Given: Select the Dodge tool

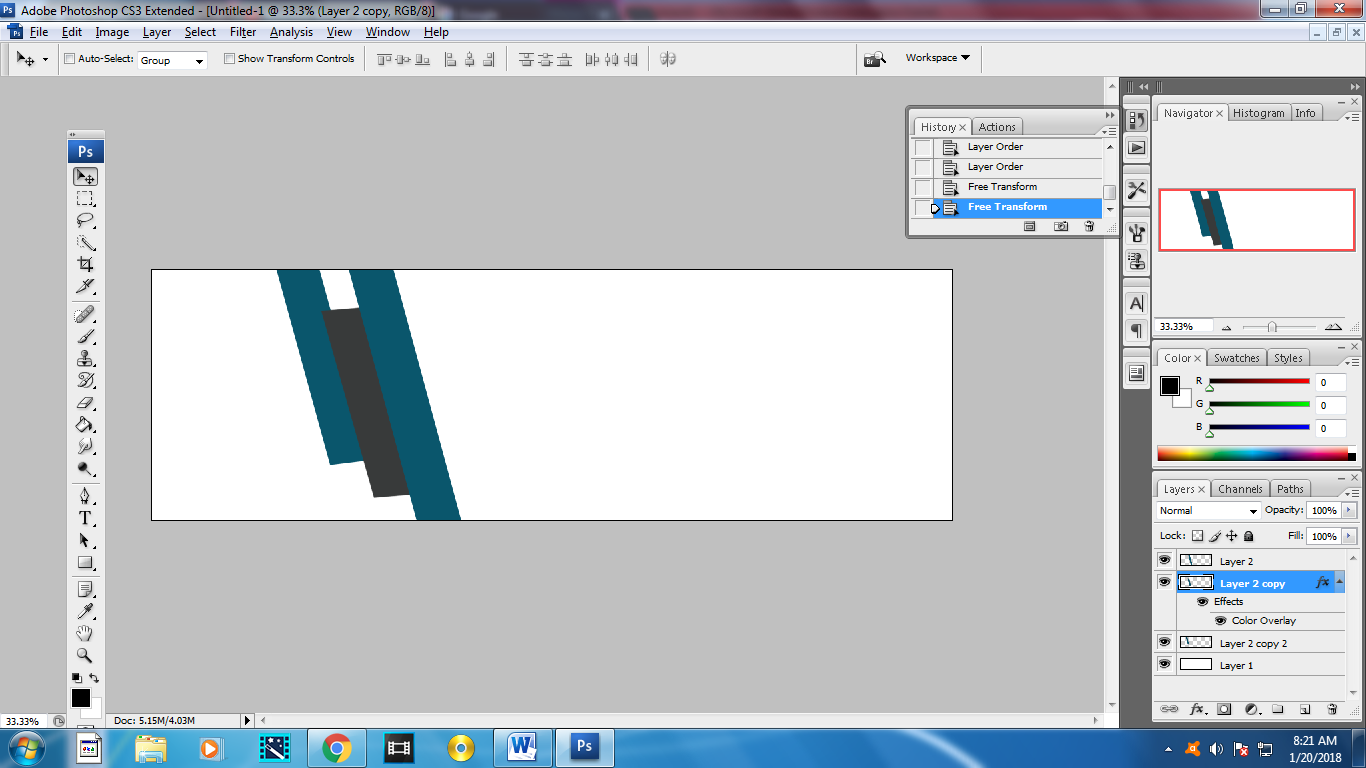Looking at the screenshot, I should [x=85, y=469].
